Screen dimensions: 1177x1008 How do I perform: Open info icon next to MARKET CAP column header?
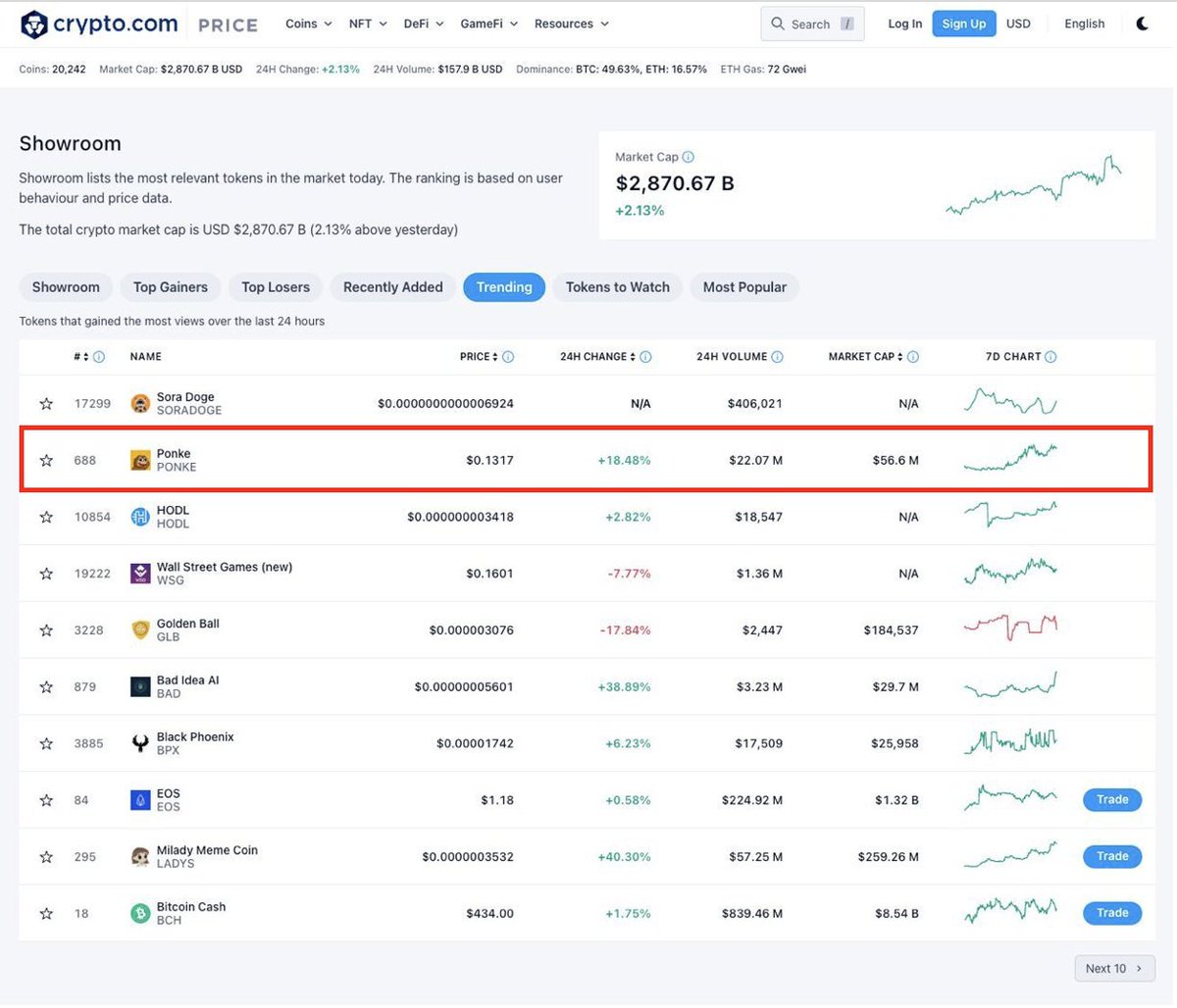click(x=913, y=357)
